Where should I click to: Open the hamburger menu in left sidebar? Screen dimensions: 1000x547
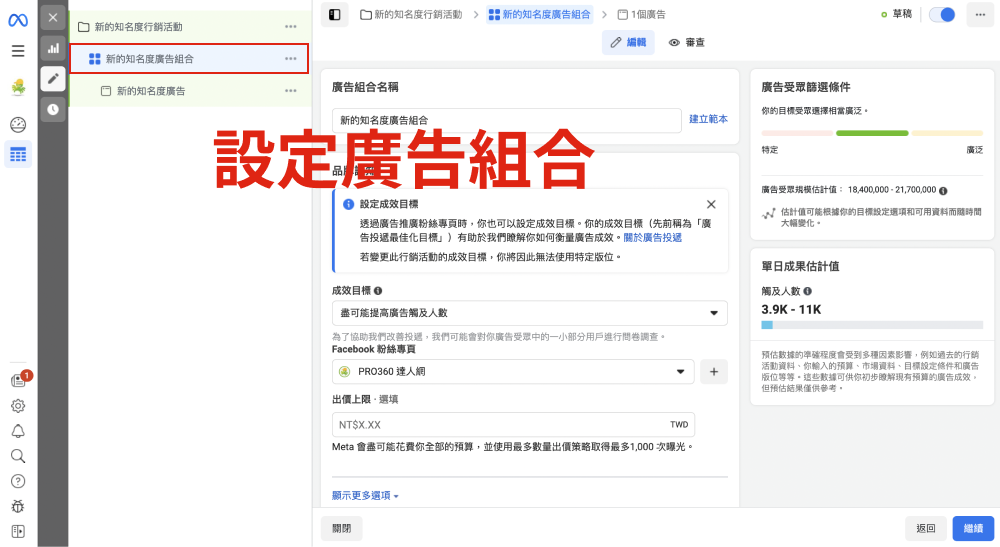[17, 51]
